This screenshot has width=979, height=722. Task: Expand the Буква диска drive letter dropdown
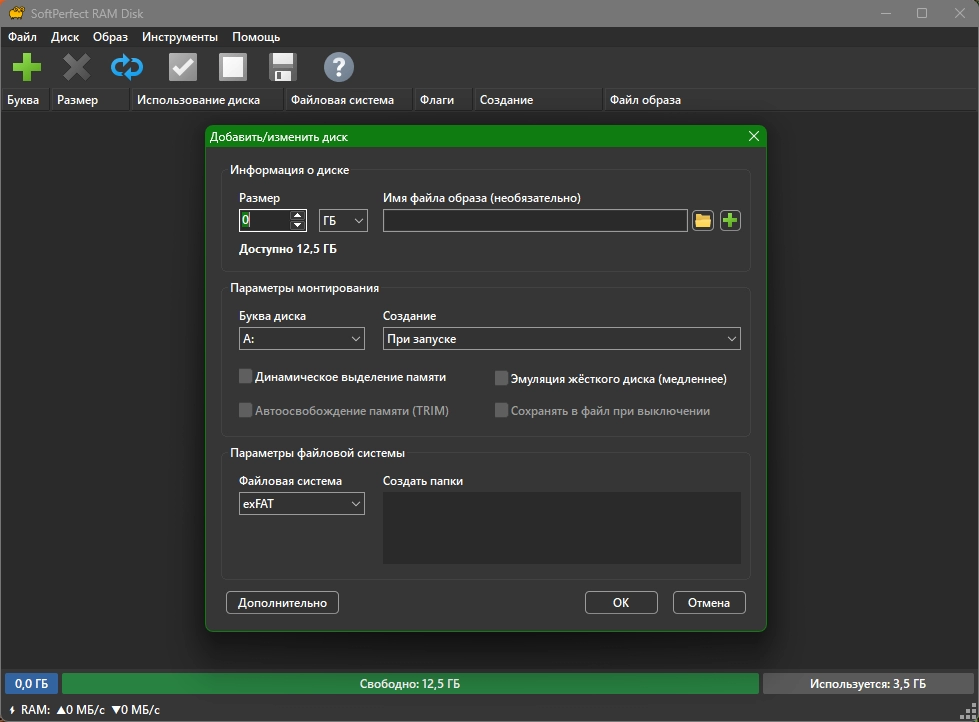click(x=301, y=339)
